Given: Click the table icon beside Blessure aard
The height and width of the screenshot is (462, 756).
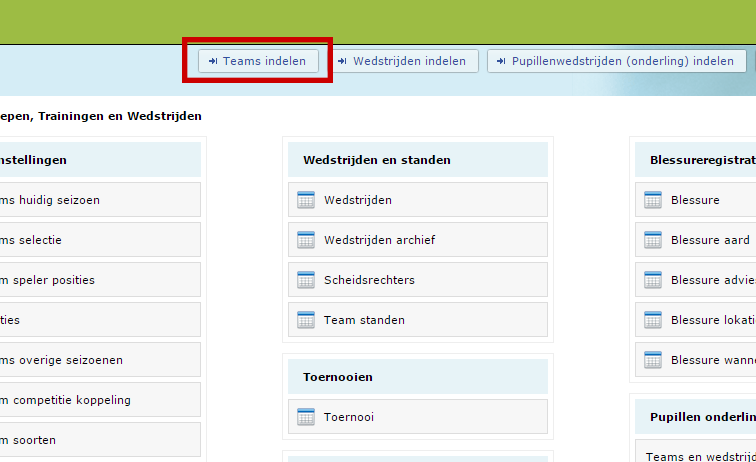Looking at the screenshot, I should point(653,240).
